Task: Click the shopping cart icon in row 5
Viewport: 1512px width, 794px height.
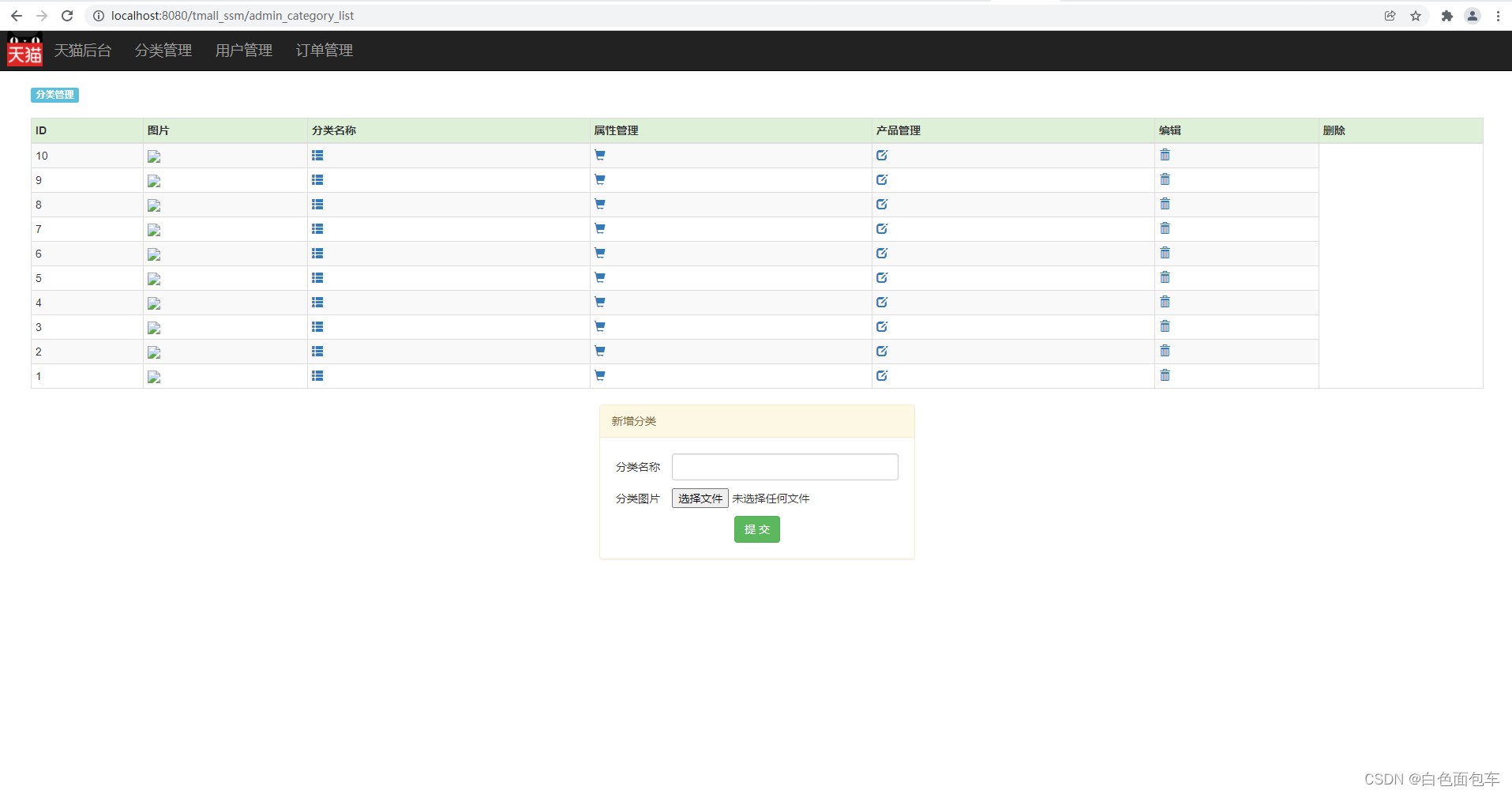Action: (x=600, y=278)
